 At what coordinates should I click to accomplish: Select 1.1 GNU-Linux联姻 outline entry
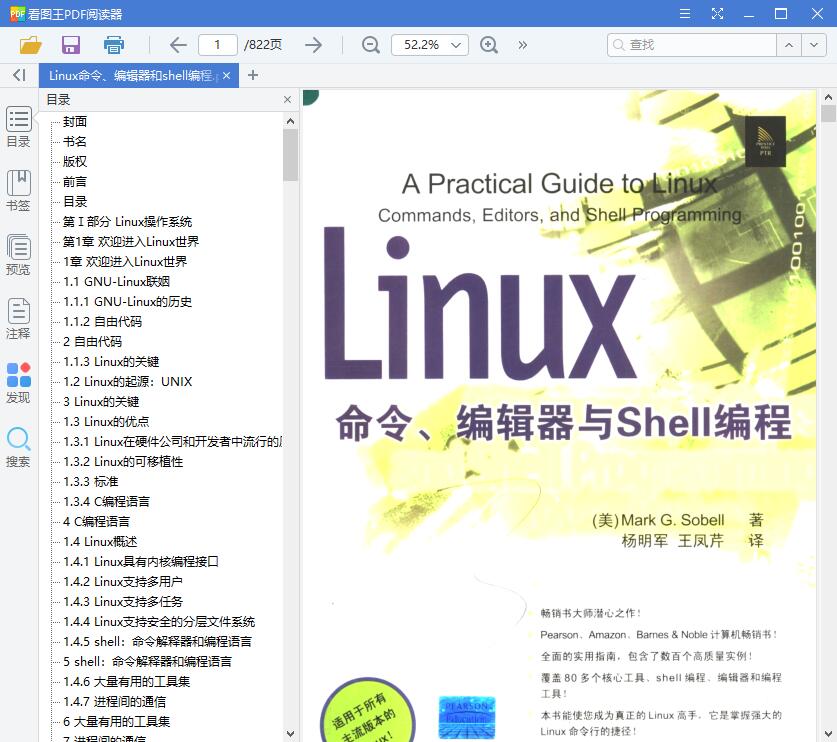(x=116, y=282)
